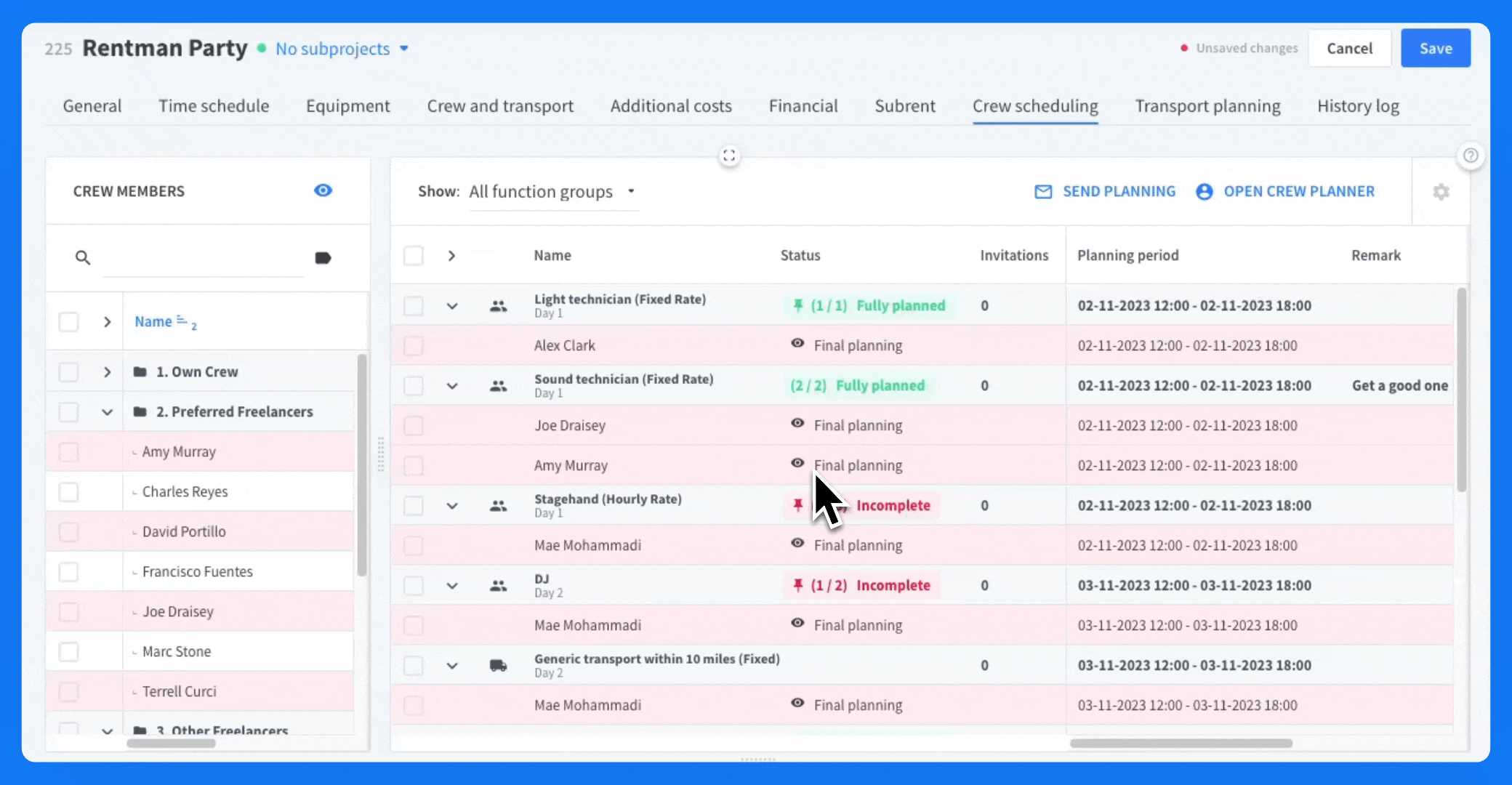Image resolution: width=1512 pixels, height=785 pixels.
Task: Click the Send Planning envelope icon
Action: point(1043,192)
